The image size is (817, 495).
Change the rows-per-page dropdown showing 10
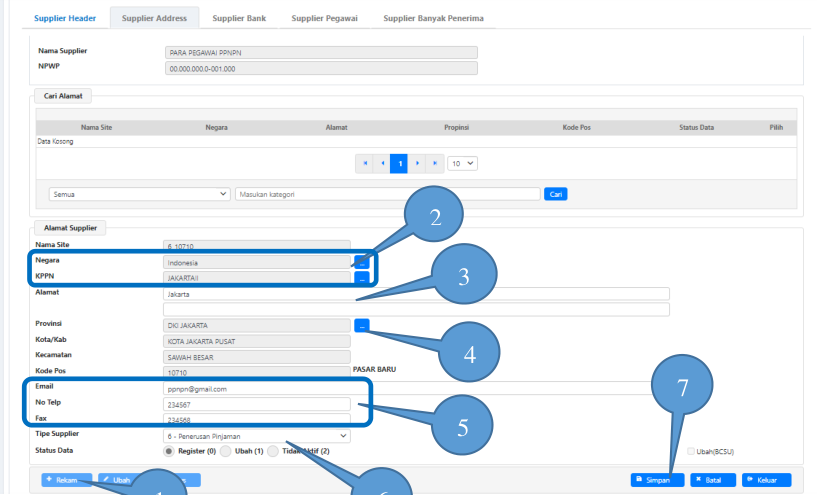pyautogui.click(x=463, y=163)
